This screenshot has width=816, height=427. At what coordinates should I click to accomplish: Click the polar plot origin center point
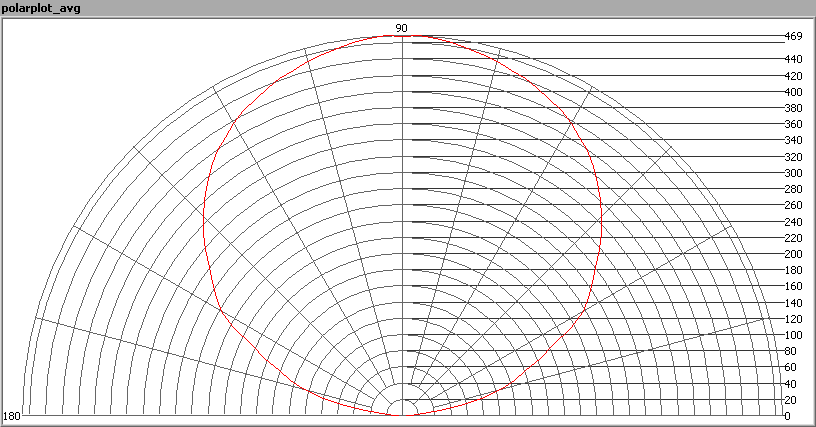pyautogui.click(x=402, y=414)
